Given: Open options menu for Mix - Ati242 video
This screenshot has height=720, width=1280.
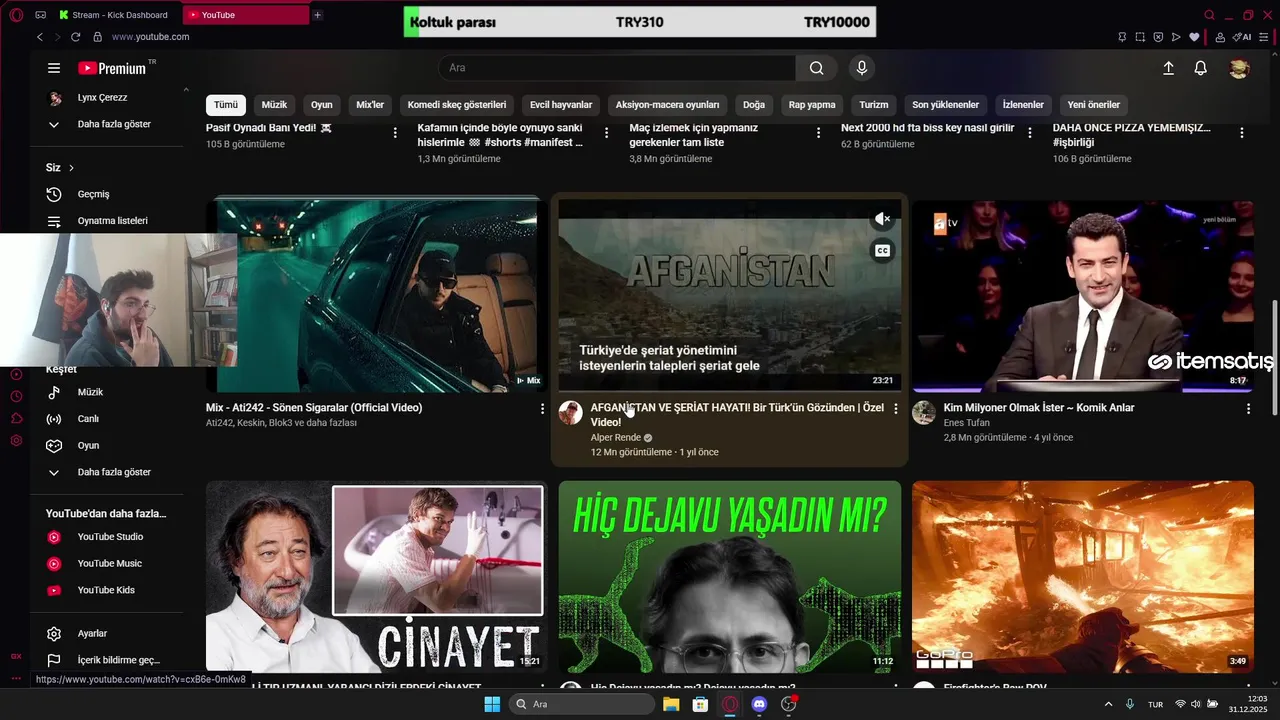Looking at the screenshot, I should 542,409.
